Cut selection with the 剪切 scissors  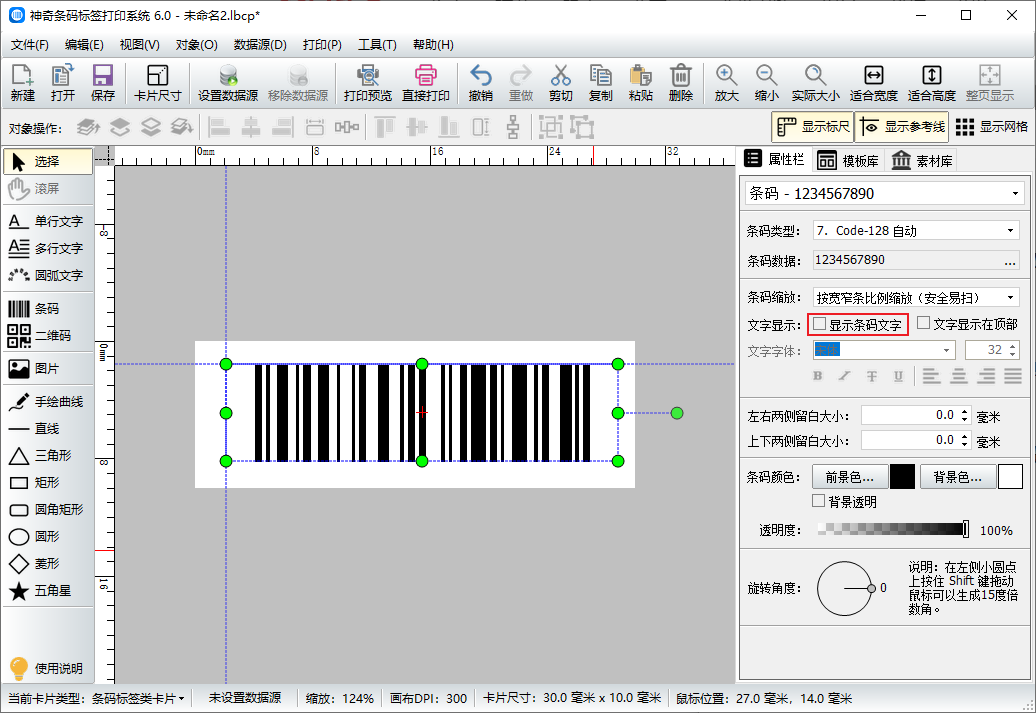tap(560, 83)
